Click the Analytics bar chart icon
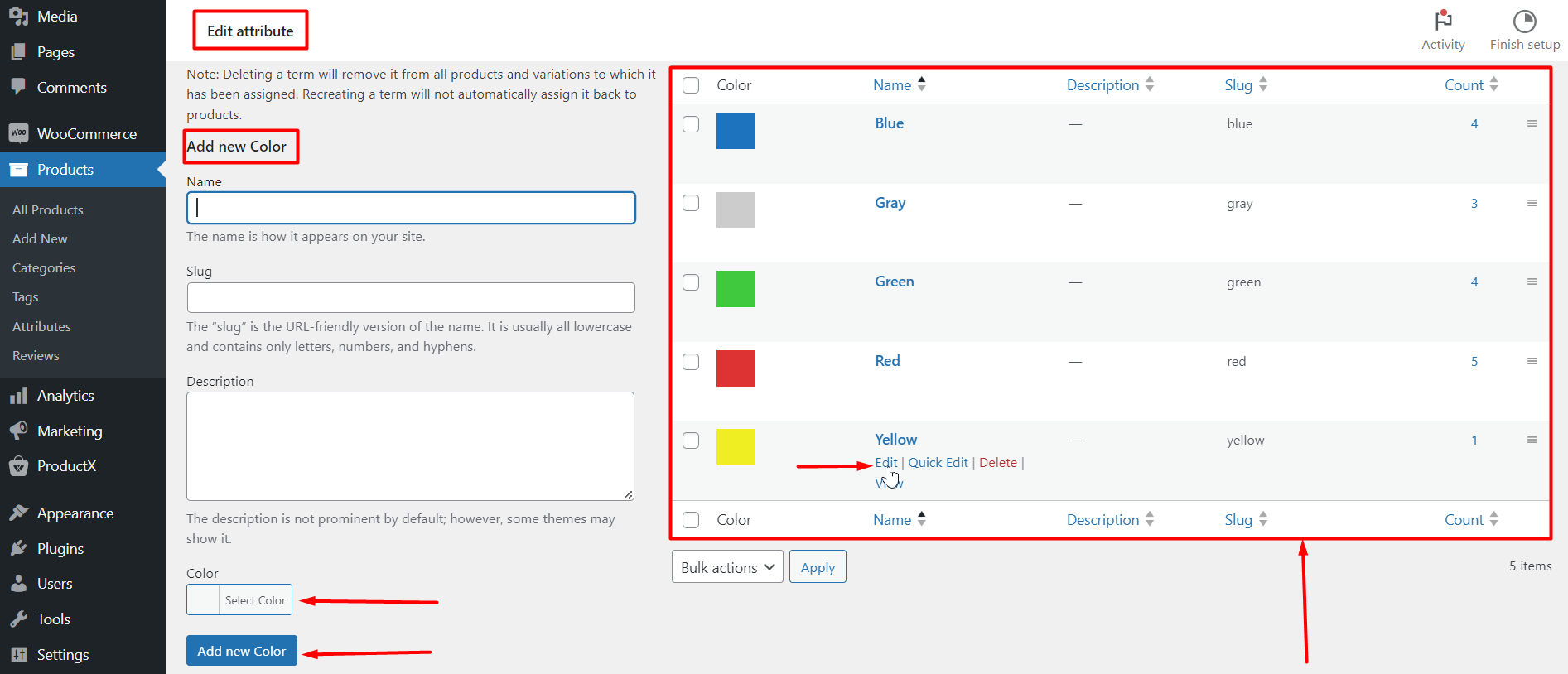This screenshot has width=1568, height=674. (18, 396)
